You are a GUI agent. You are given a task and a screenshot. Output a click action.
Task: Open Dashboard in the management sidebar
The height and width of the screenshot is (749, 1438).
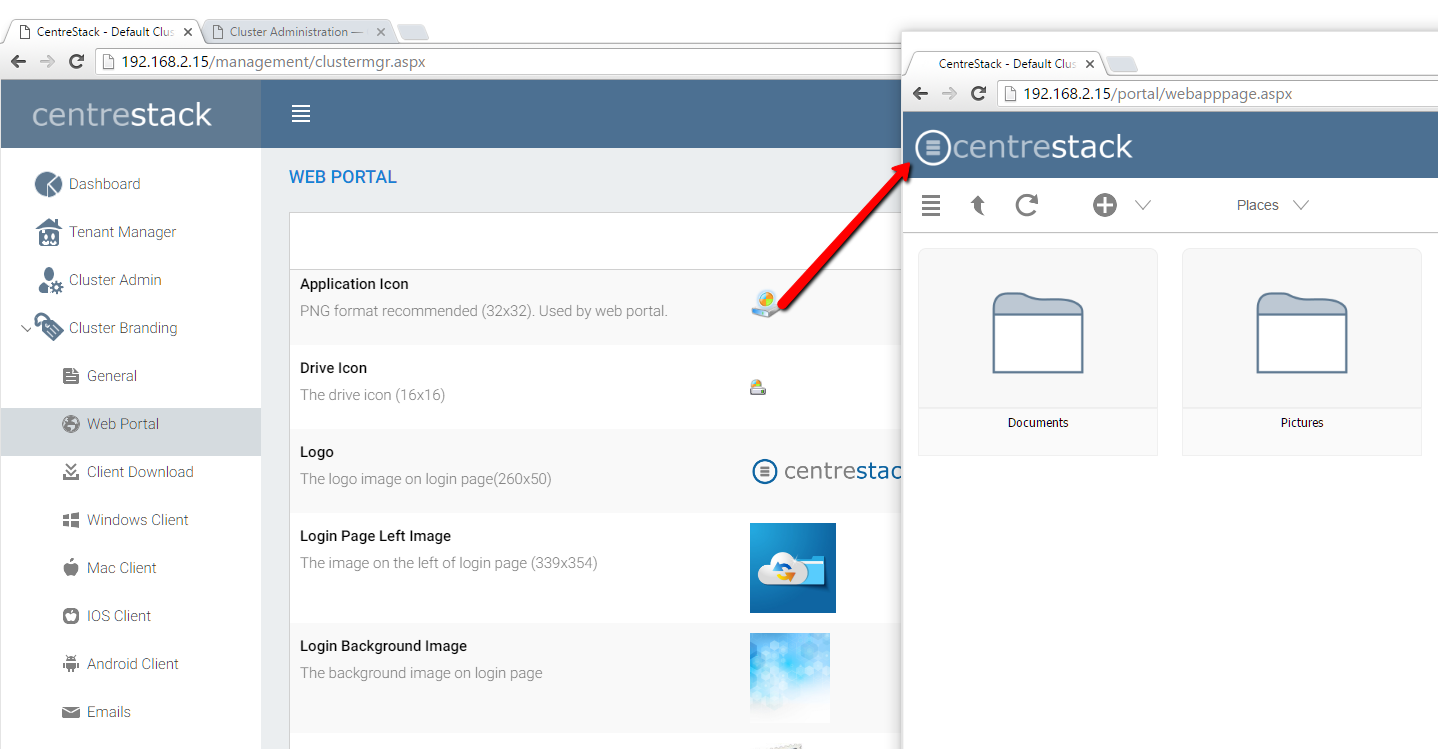[104, 184]
